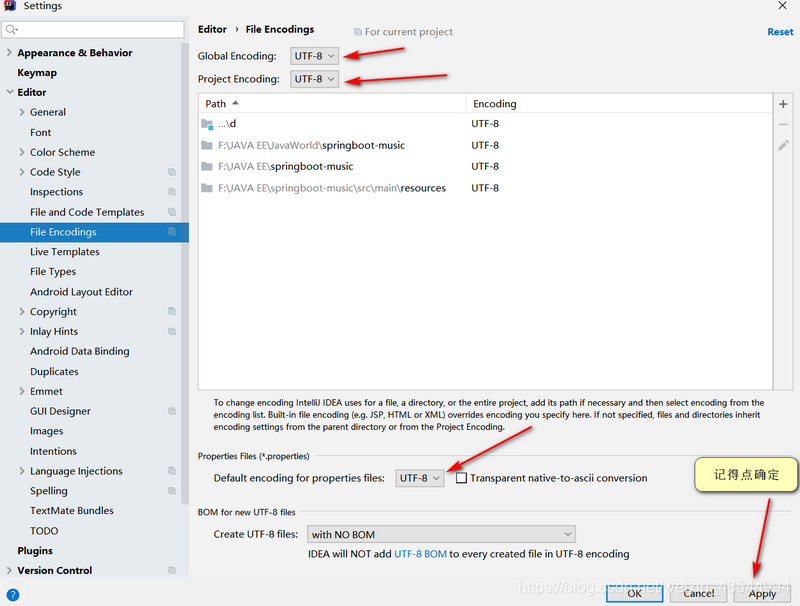Click the IntelliJ Settings window icon
The image size is (800, 606).
[10, 5]
